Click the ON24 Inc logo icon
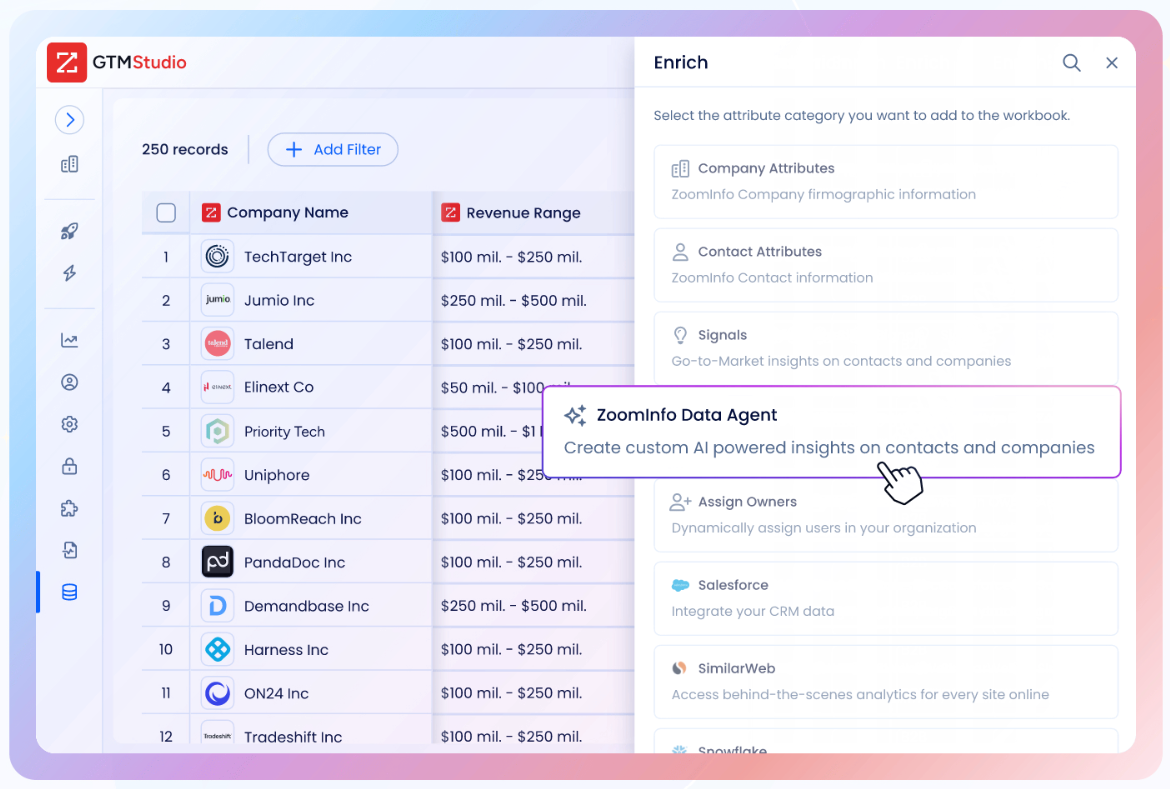Screen dimensions: 1170x789 217,693
